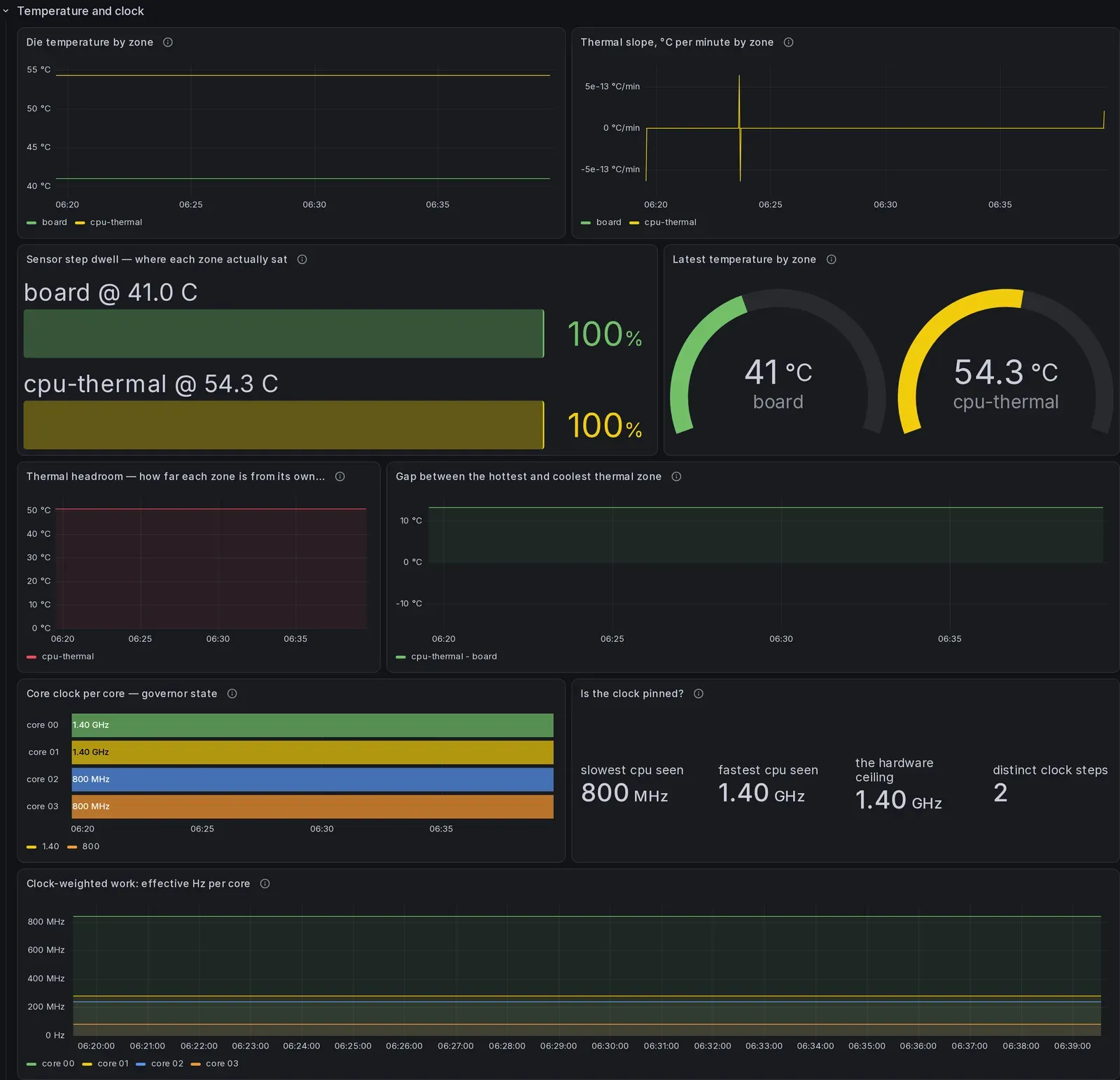Click the green board dwell bar
Screen dimensions: 1120x1080
[x=283, y=334]
